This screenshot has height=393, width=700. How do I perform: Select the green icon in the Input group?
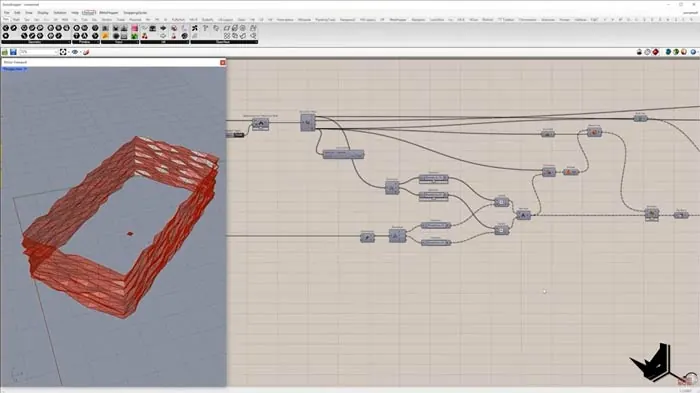coord(134,36)
